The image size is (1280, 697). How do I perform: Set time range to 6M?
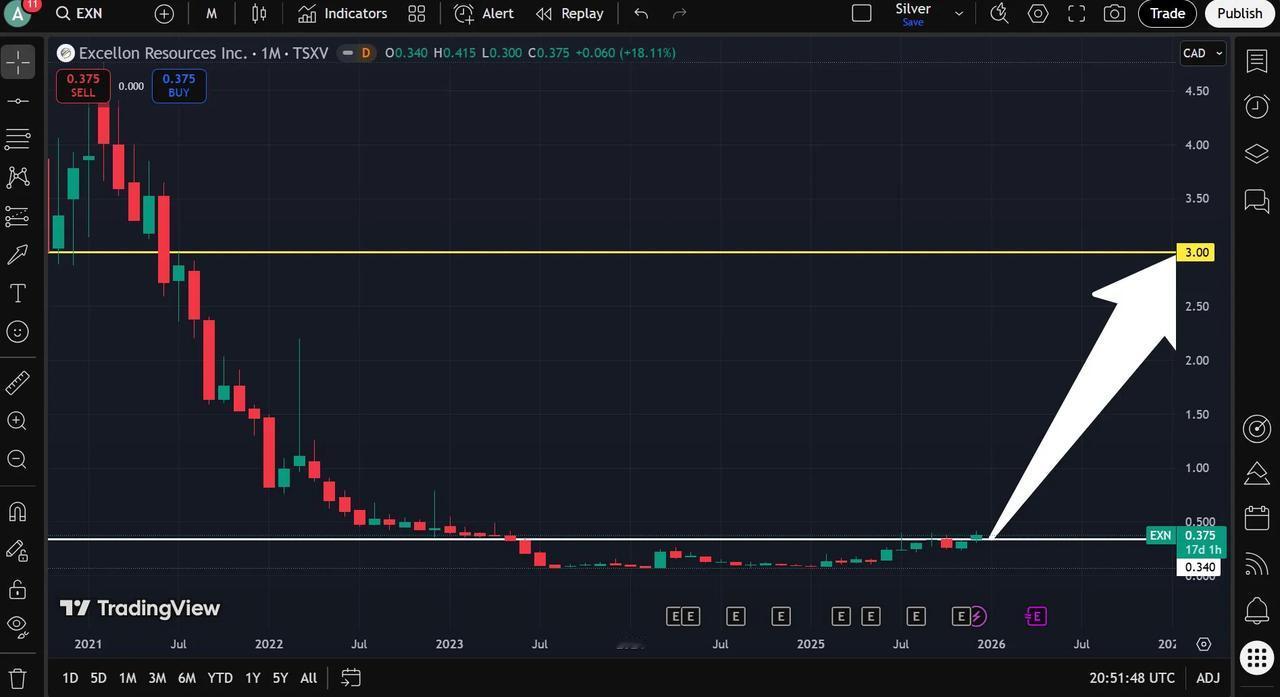[187, 678]
